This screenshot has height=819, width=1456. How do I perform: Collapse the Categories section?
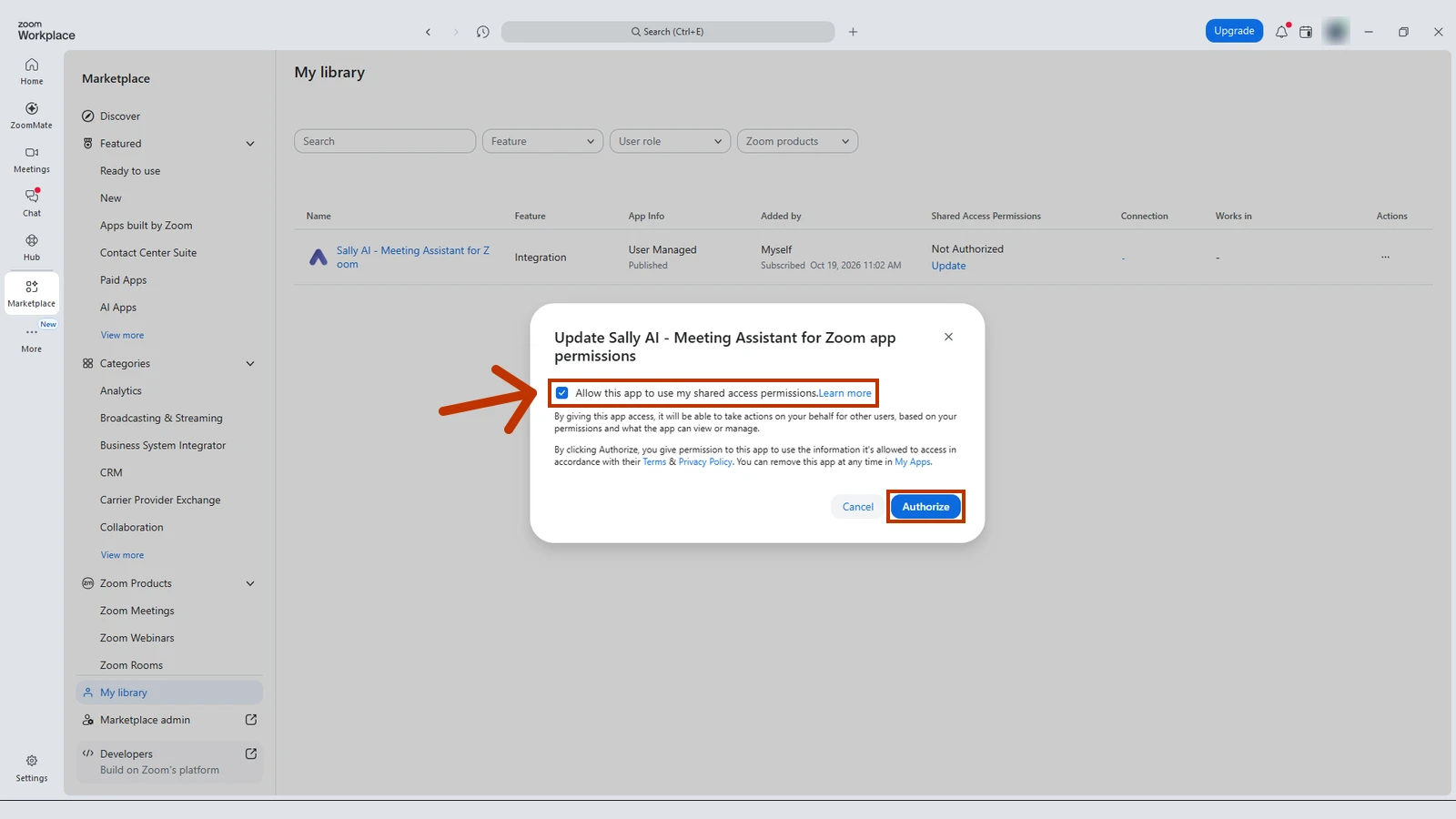point(250,364)
